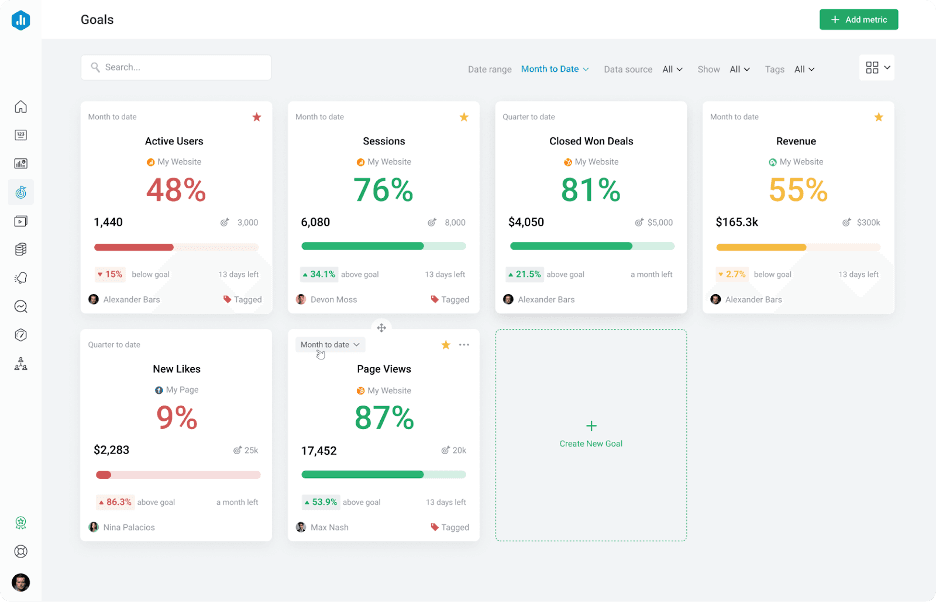Open the grid view layout dropdown
Screen dimensions: 936x602
click(877, 68)
